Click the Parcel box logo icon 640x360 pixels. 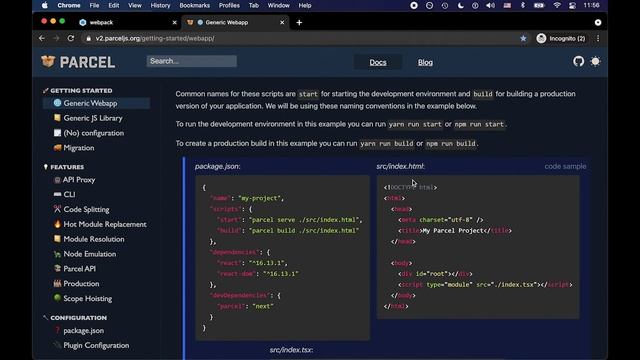[x=48, y=62]
